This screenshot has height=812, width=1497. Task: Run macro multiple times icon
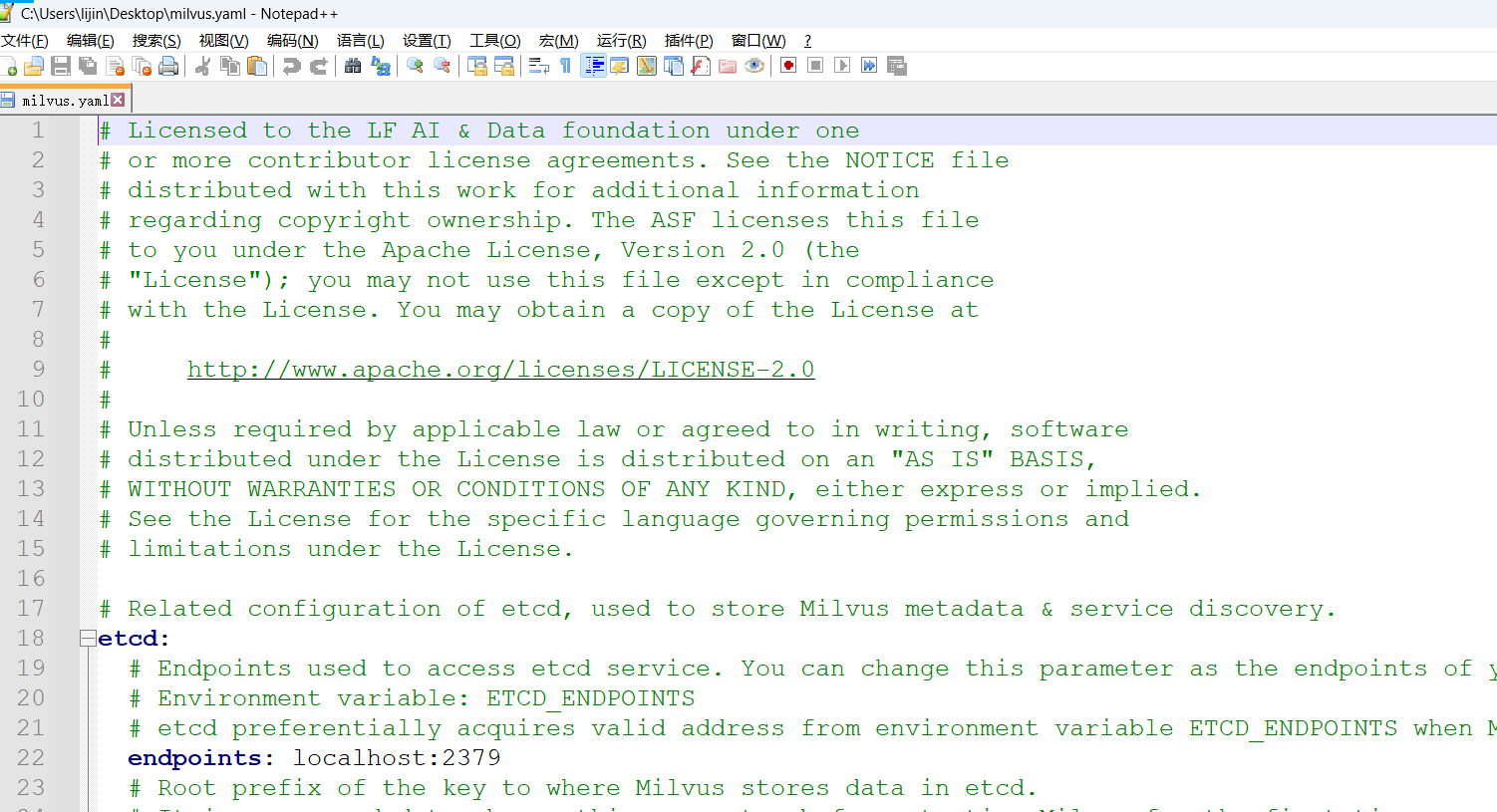(x=869, y=66)
